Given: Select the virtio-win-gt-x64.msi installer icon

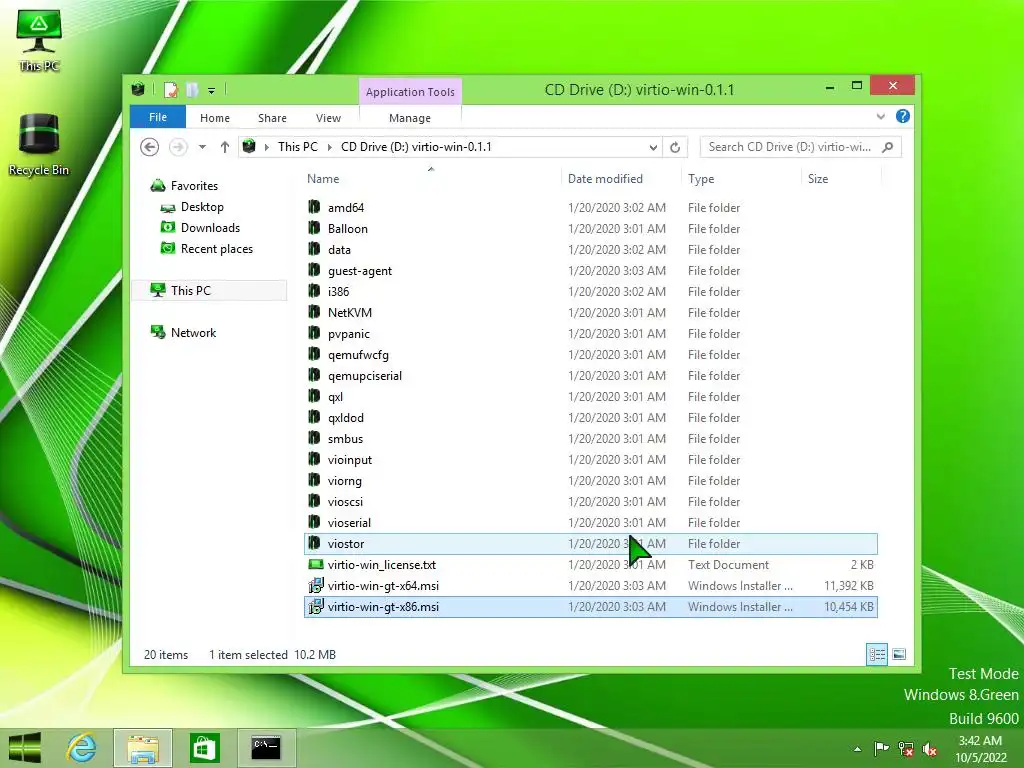Looking at the screenshot, I should 315,585.
